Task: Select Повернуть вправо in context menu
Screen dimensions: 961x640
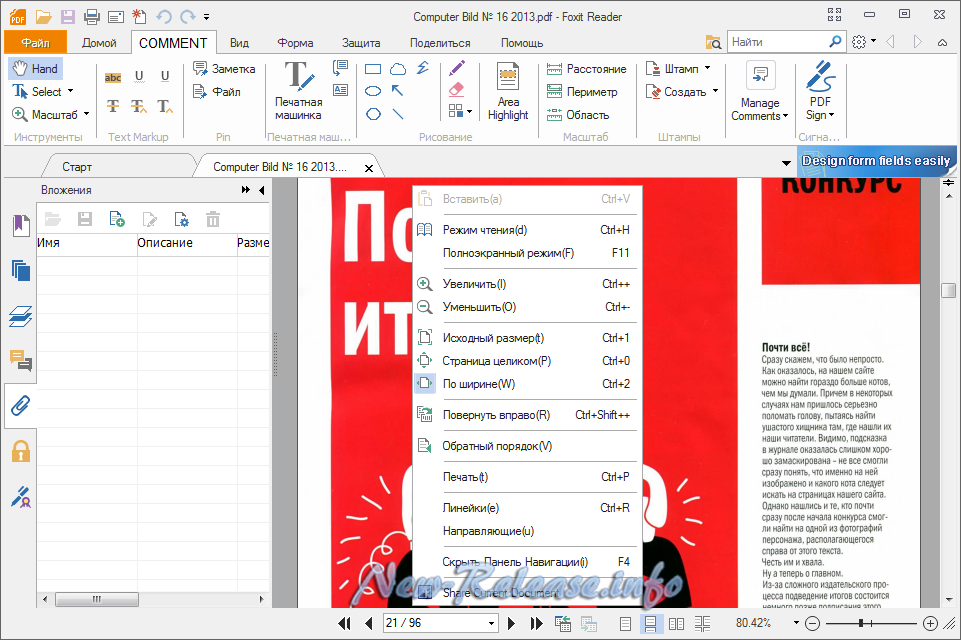Action: pyautogui.click(x=527, y=415)
